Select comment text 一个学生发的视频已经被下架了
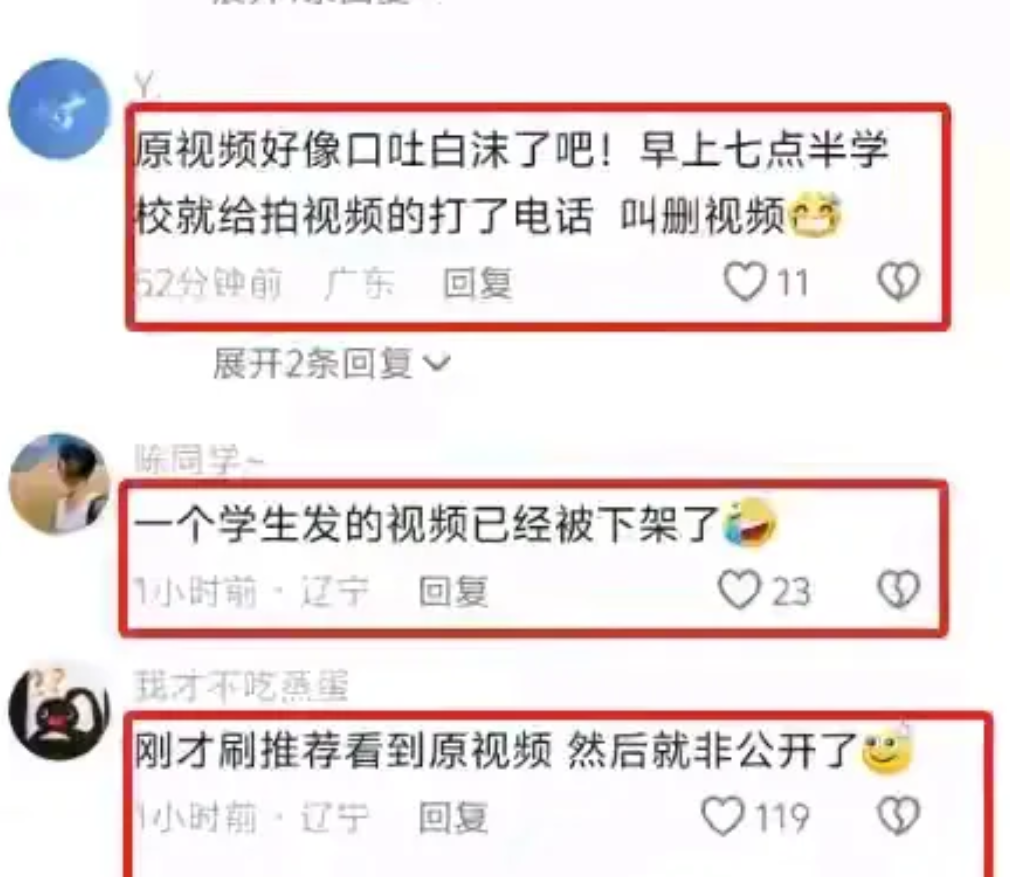 pos(427,524)
